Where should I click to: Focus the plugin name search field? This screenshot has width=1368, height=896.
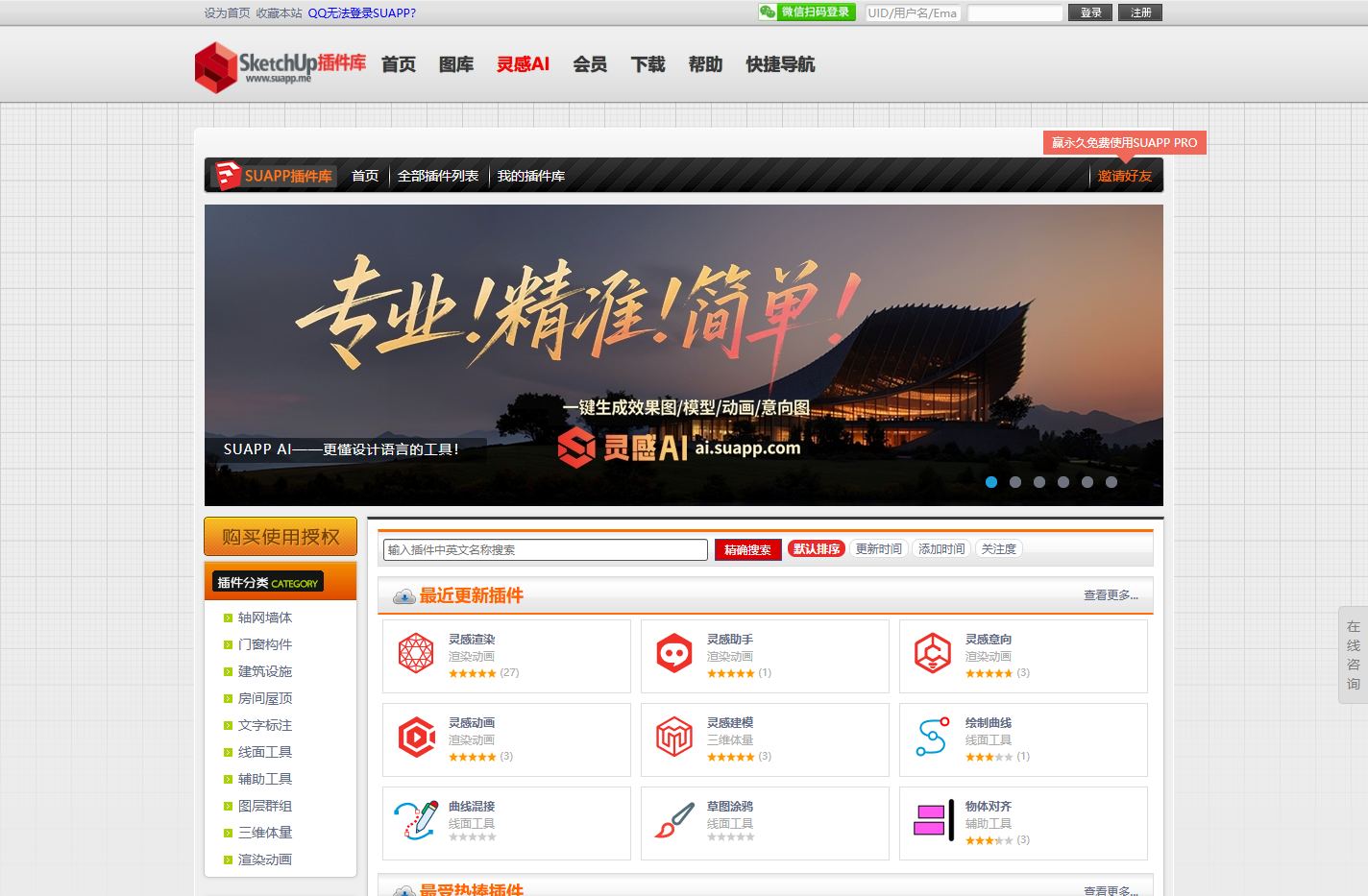click(x=546, y=550)
